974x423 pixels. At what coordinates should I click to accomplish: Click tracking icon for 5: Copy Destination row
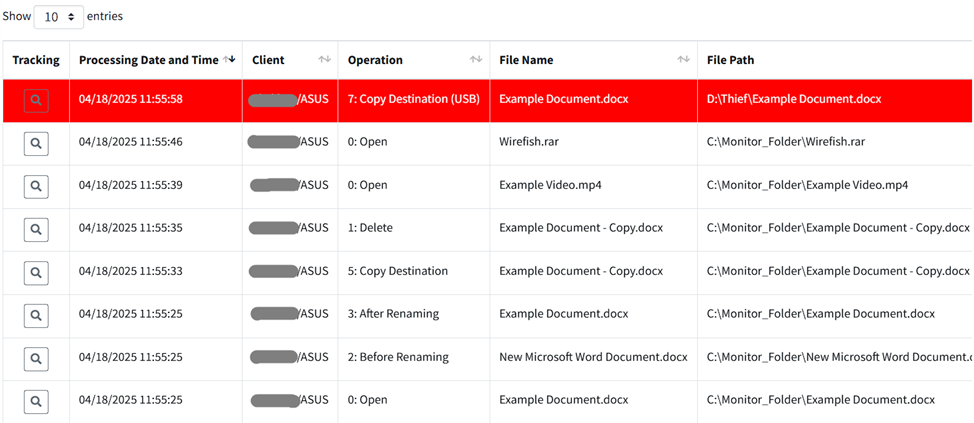(36, 272)
